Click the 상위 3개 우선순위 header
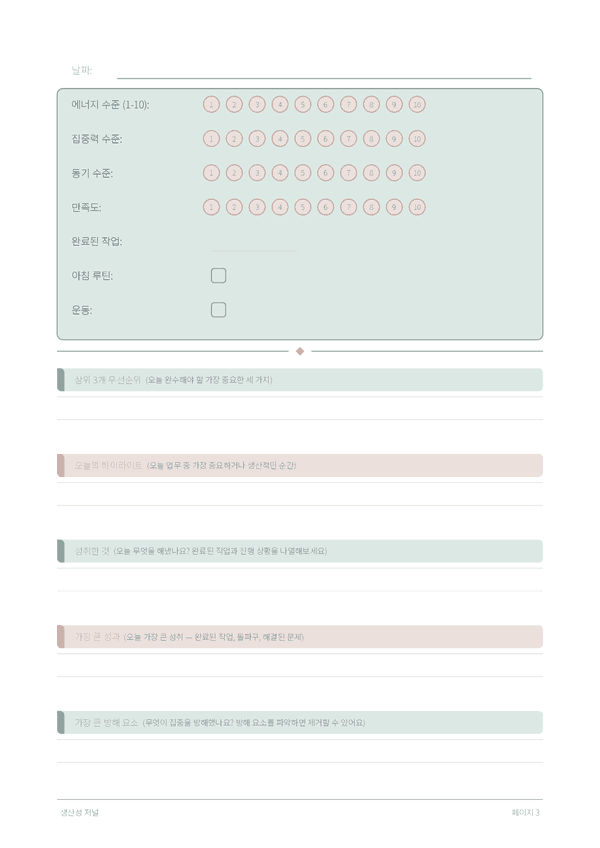Screen dimensions: 600x848 click(300, 380)
